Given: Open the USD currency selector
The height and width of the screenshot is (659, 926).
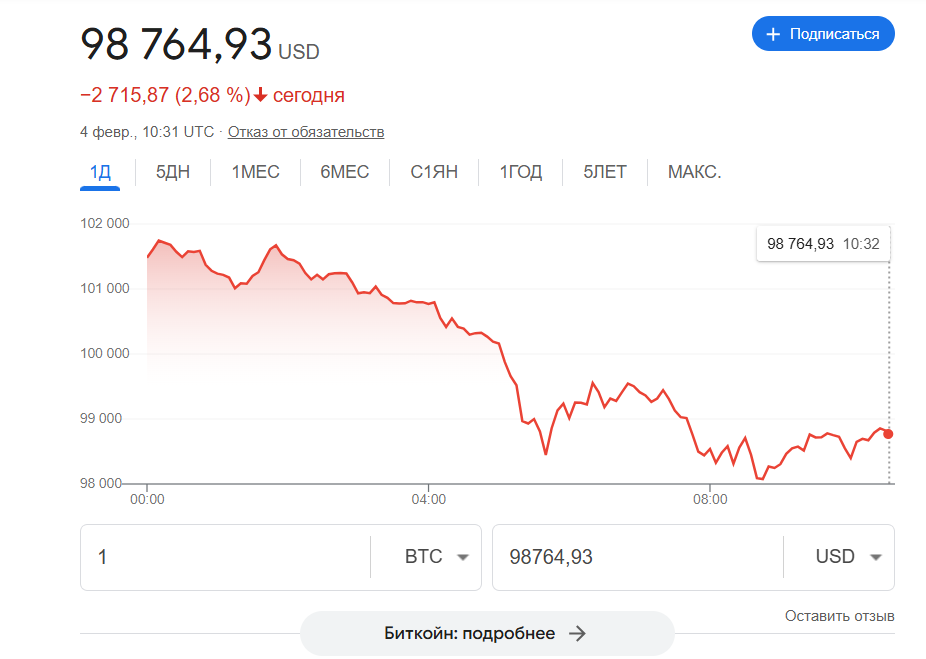Looking at the screenshot, I should (x=845, y=556).
